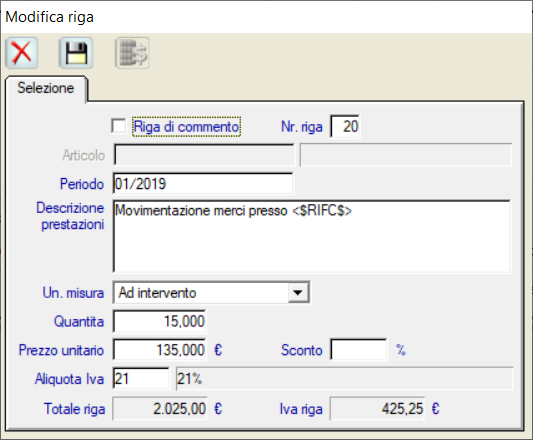533x440 pixels.
Task: Click the disabled Articolo code field
Action: point(204,155)
